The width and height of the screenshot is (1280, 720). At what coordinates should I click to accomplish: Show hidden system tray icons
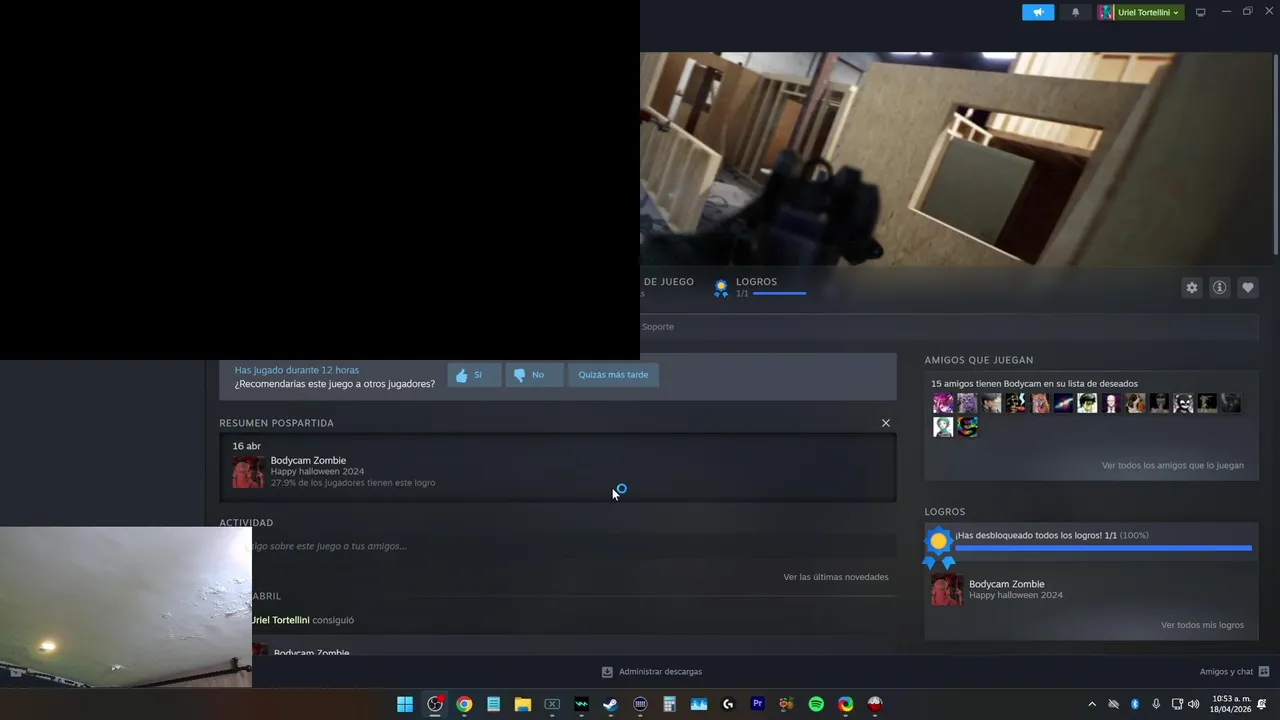click(x=1092, y=704)
